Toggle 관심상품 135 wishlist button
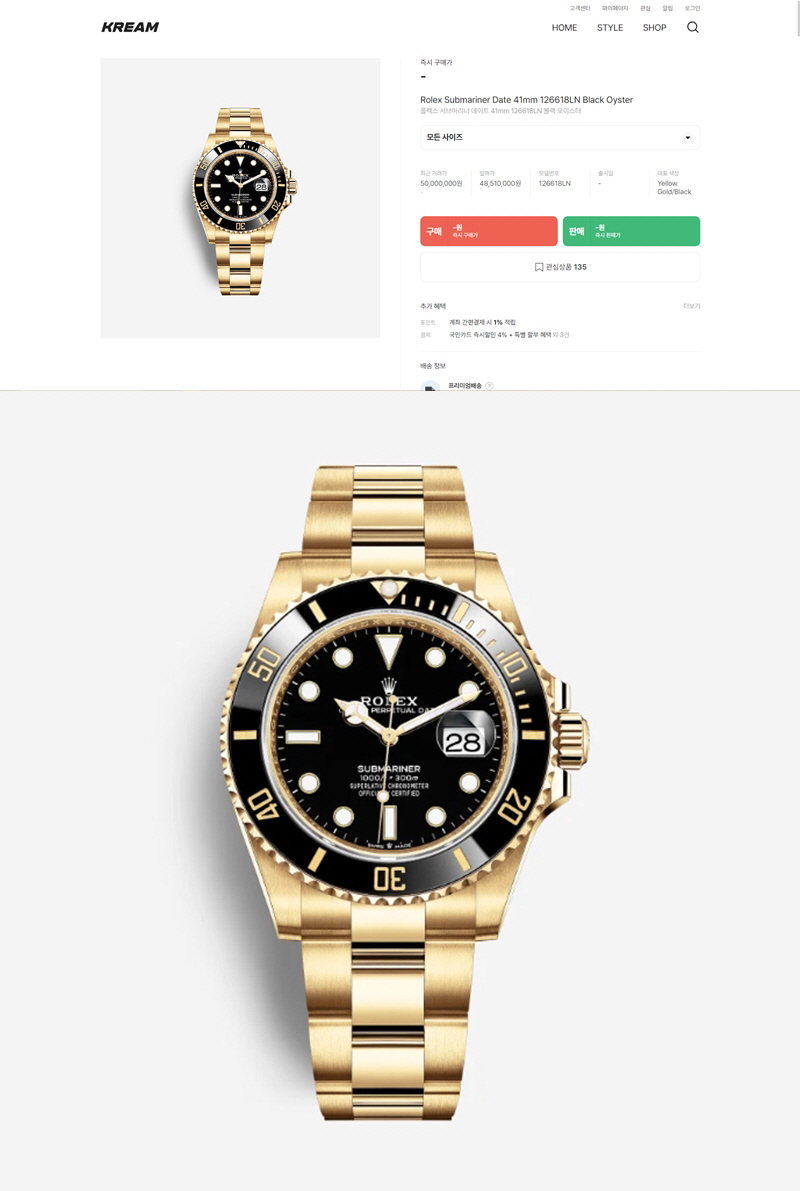The height and width of the screenshot is (1191, 800). [560, 267]
